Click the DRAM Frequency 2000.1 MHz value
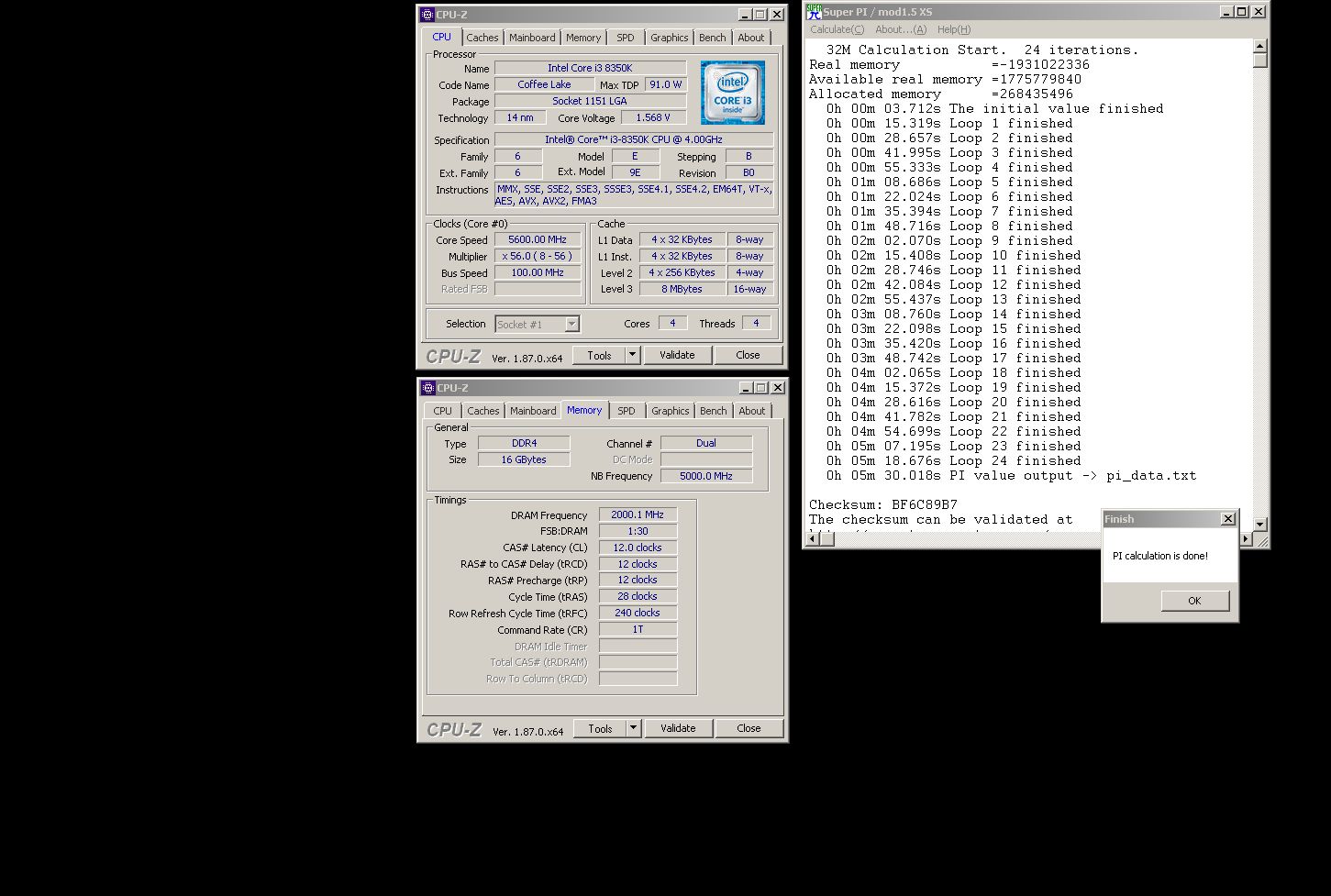The height and width of the screenshot is (896, 1331). (x=638, y=514)
